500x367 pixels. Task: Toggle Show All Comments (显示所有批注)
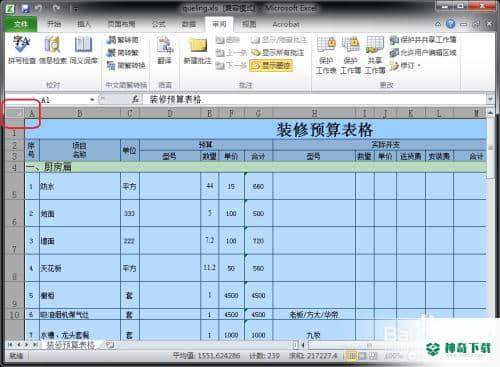pos(277,53)
